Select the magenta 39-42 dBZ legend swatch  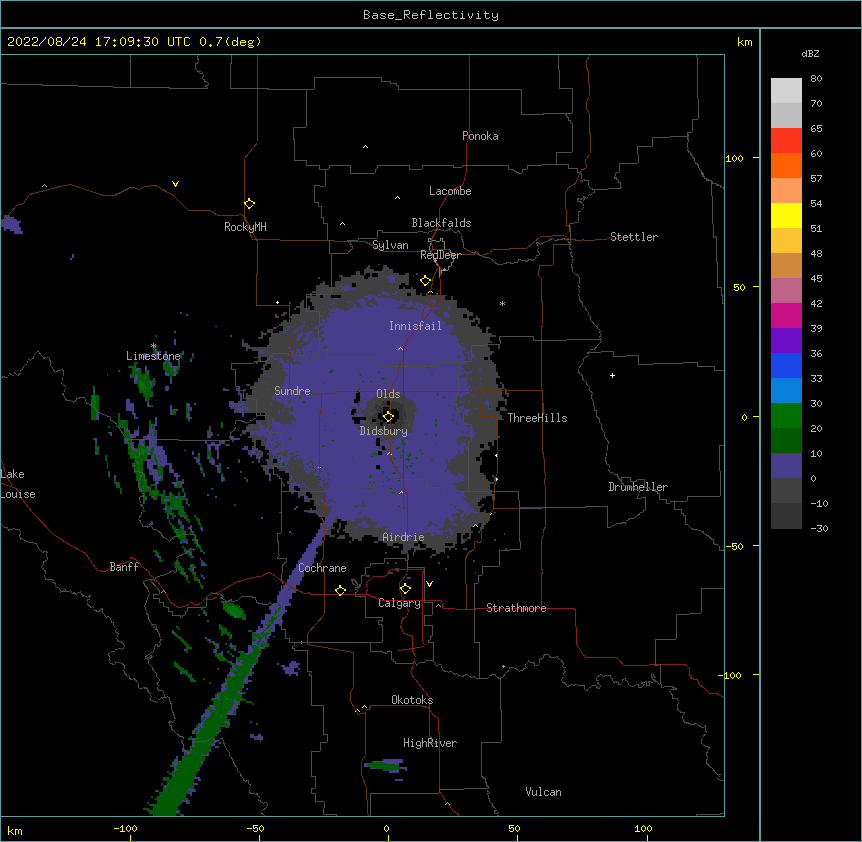786,316
